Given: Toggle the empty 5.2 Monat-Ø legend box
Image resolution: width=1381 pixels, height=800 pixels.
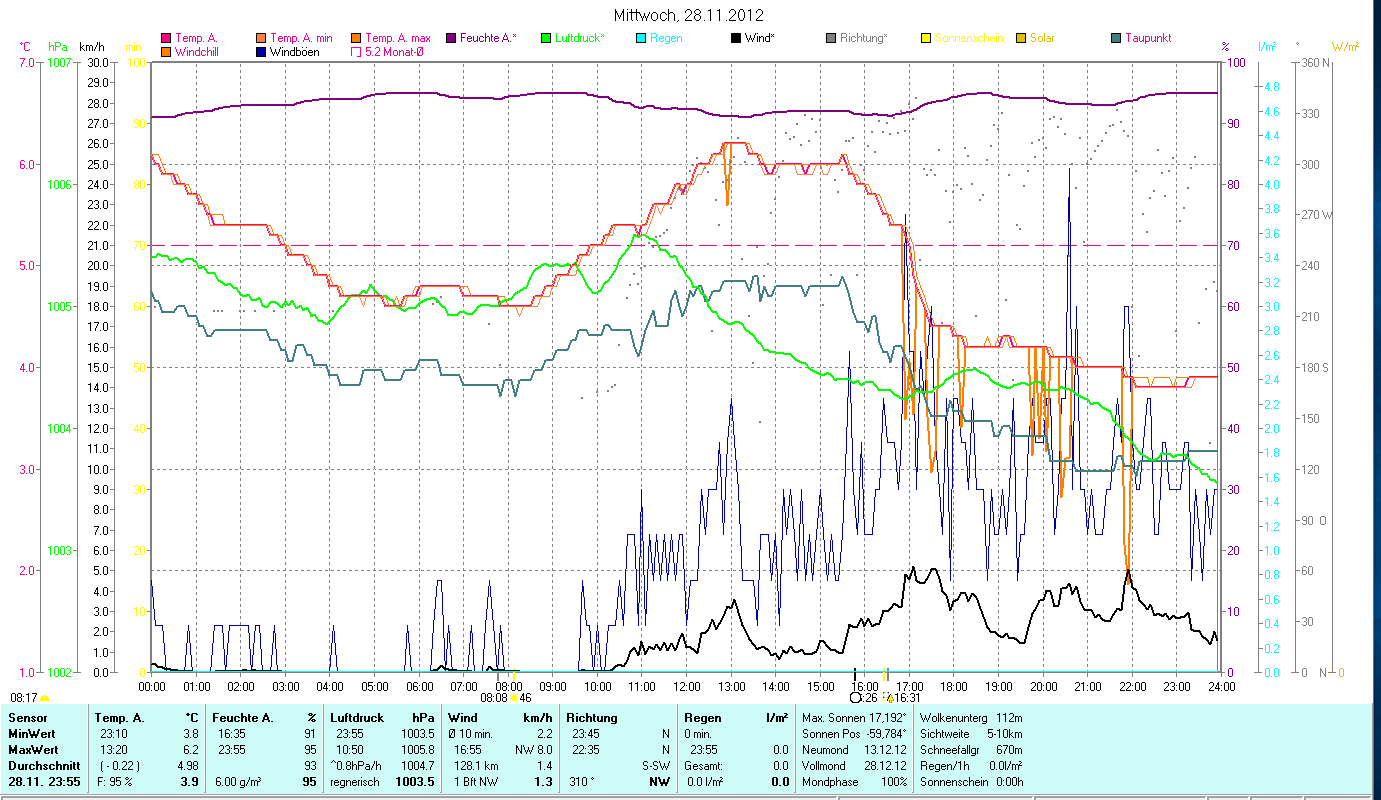Looking at the screenshot, I should pyautogui.click(x=356, y=52).
